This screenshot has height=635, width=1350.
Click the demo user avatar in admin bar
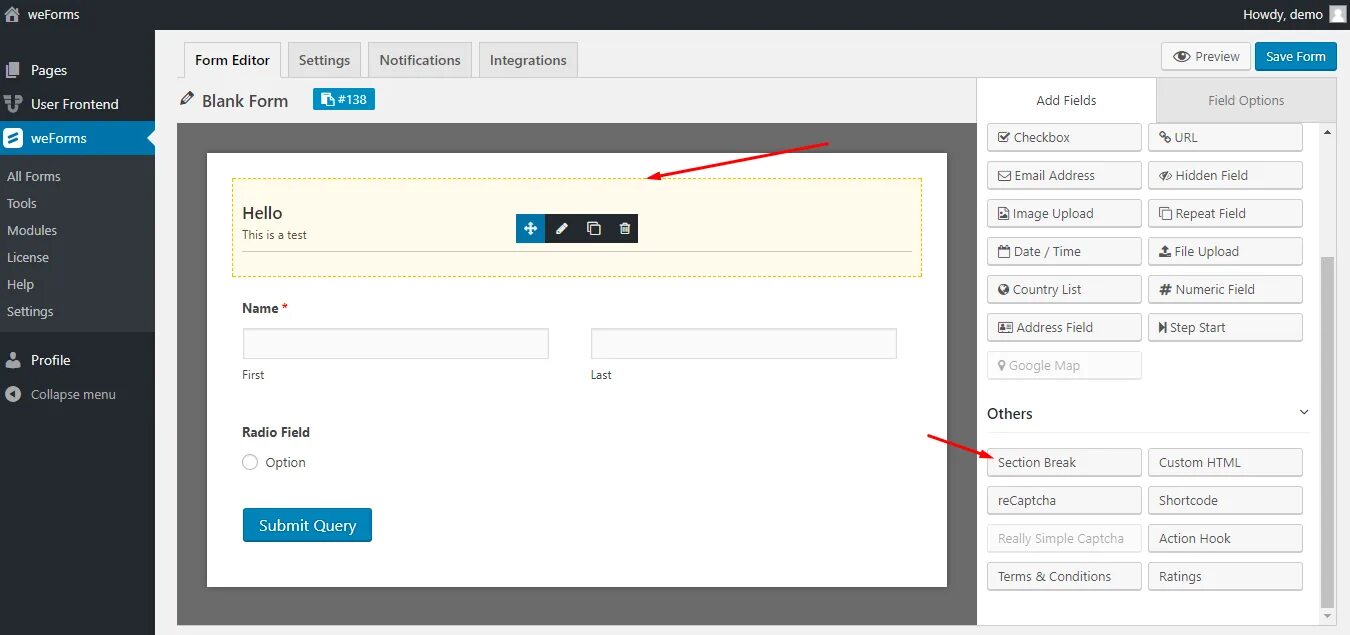(1337, 14)
